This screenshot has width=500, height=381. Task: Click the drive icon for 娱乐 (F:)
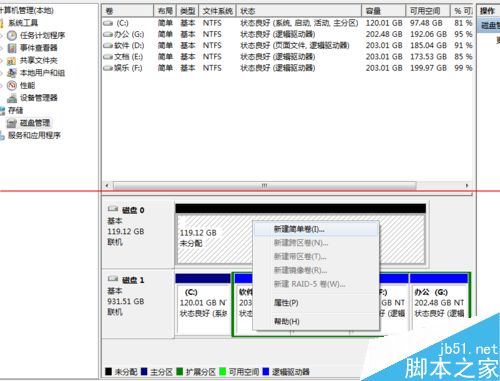click(x=108, y=68)
